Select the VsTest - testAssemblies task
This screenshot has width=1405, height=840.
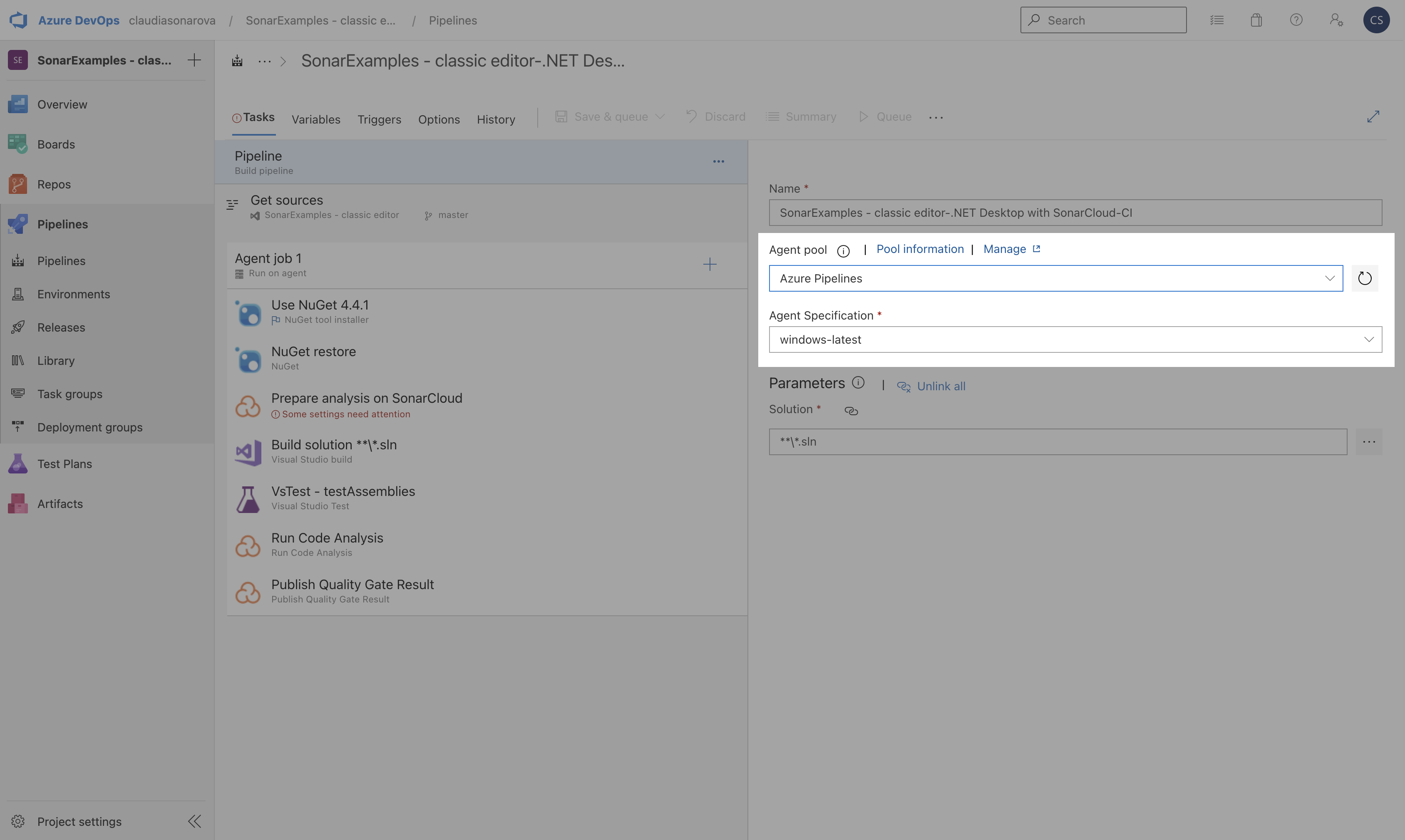coord(487,499)
